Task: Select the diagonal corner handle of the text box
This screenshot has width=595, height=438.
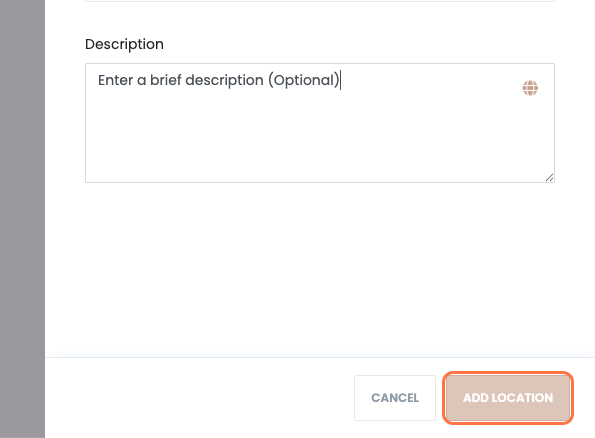Action: click(x=549, y=178)
